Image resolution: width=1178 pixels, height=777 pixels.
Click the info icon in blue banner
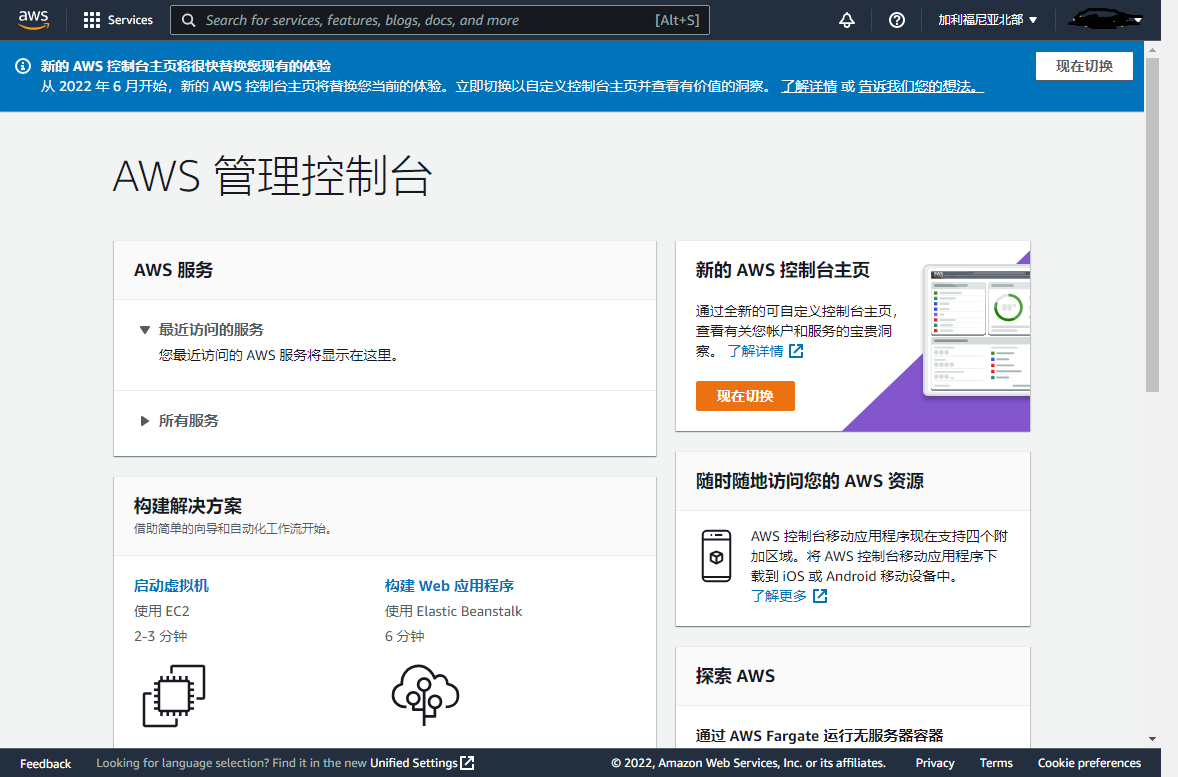pyautogui.click(x=23, y=66)
